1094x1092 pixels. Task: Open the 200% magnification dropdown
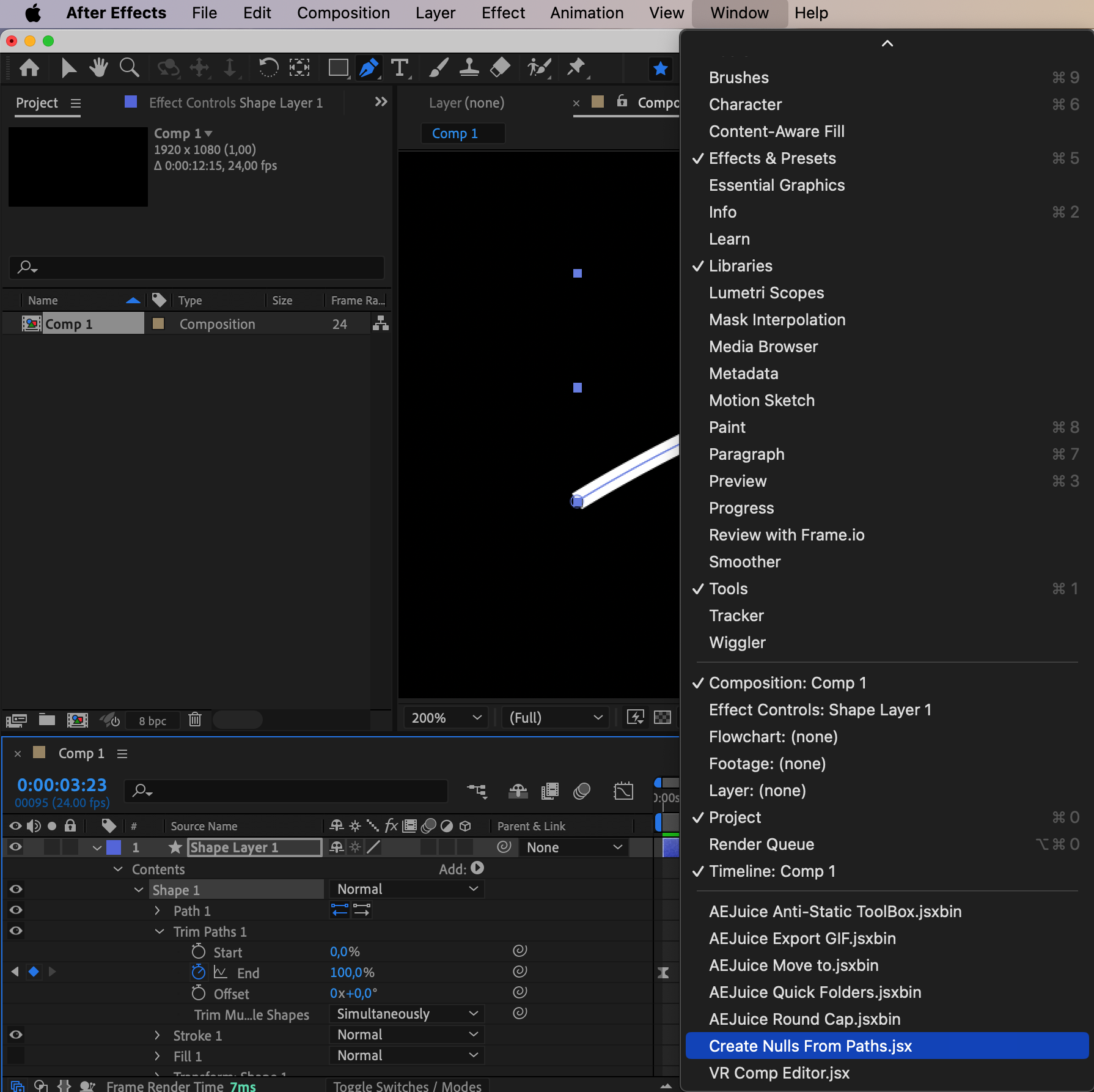click(446, 718)
